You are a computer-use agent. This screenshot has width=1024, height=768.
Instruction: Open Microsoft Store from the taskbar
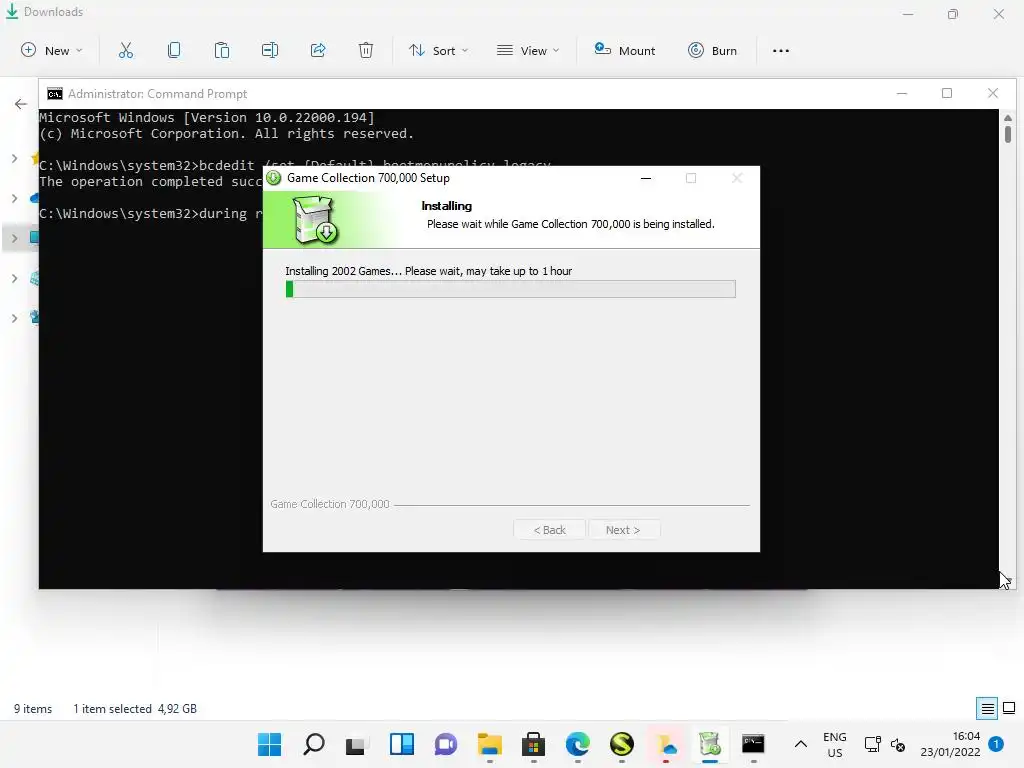tap(534, 744)
